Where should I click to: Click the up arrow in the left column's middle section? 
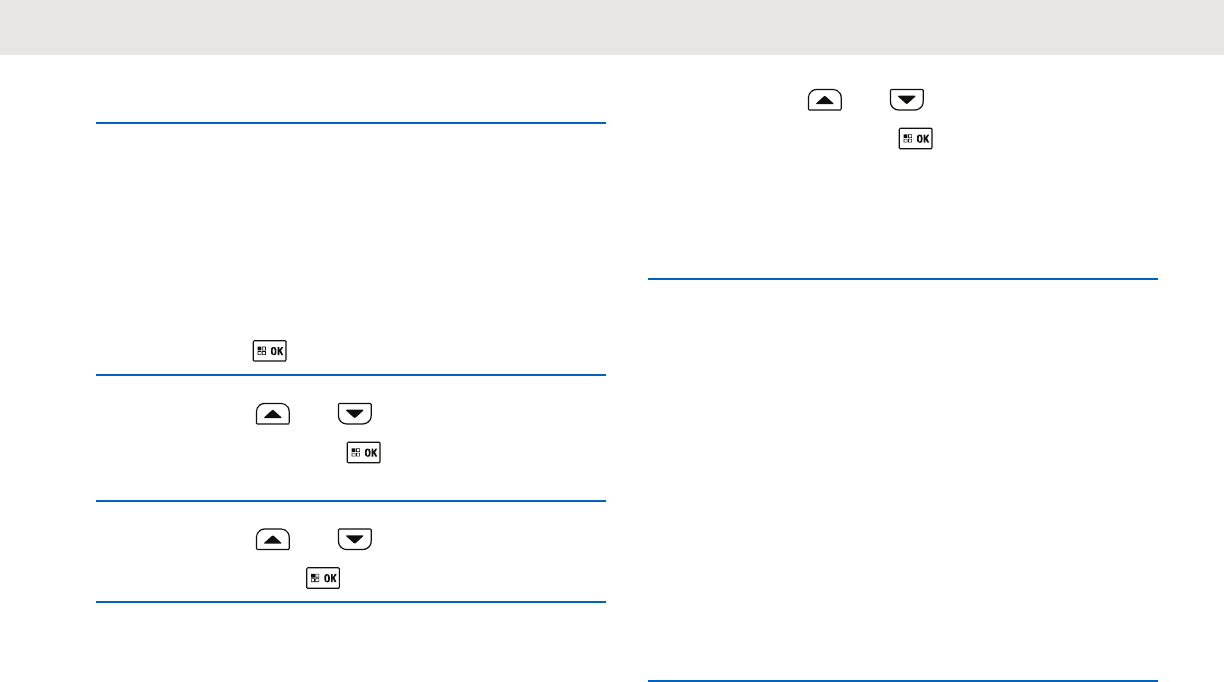point(273,412)
